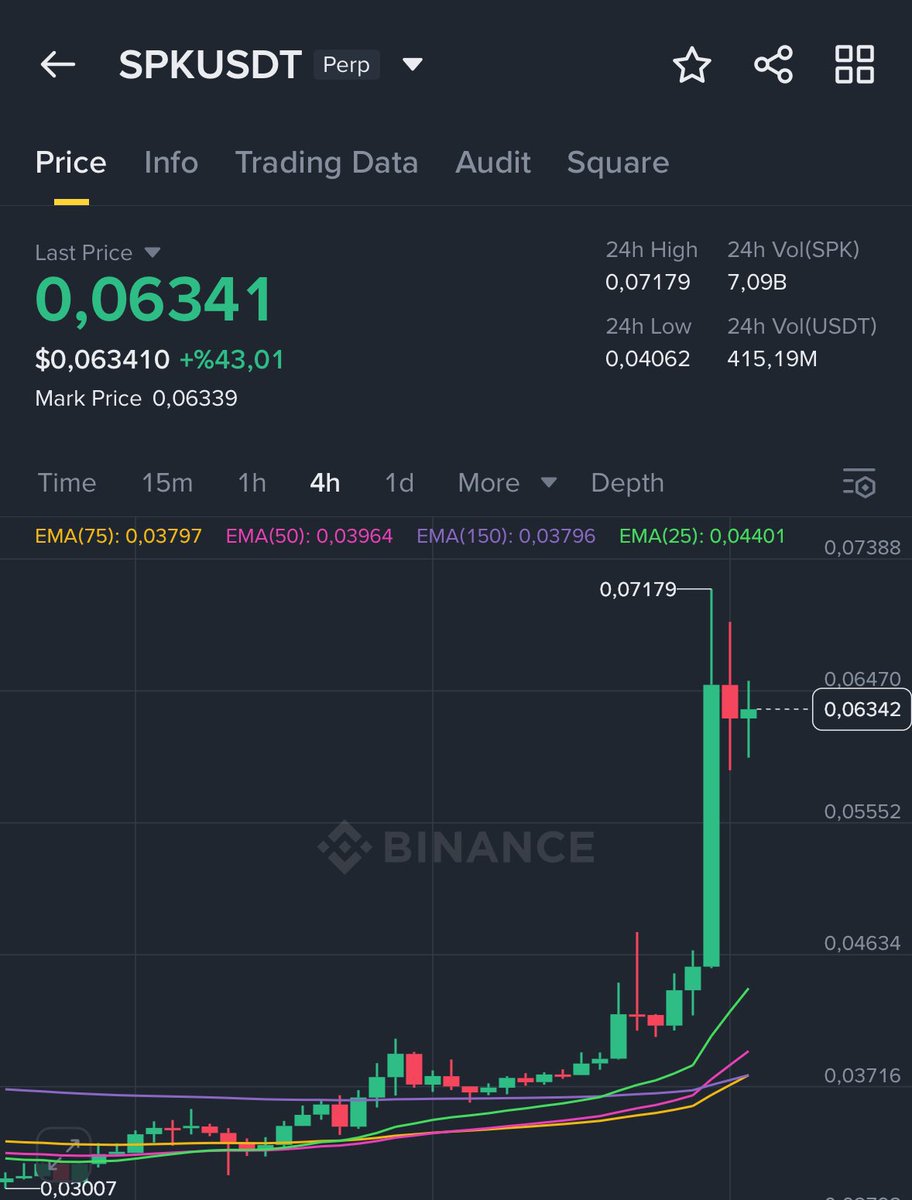Expand the Last Price dropdown
Screen dimensions: 912x1200
pyautogui.click(x=152, y=253)
